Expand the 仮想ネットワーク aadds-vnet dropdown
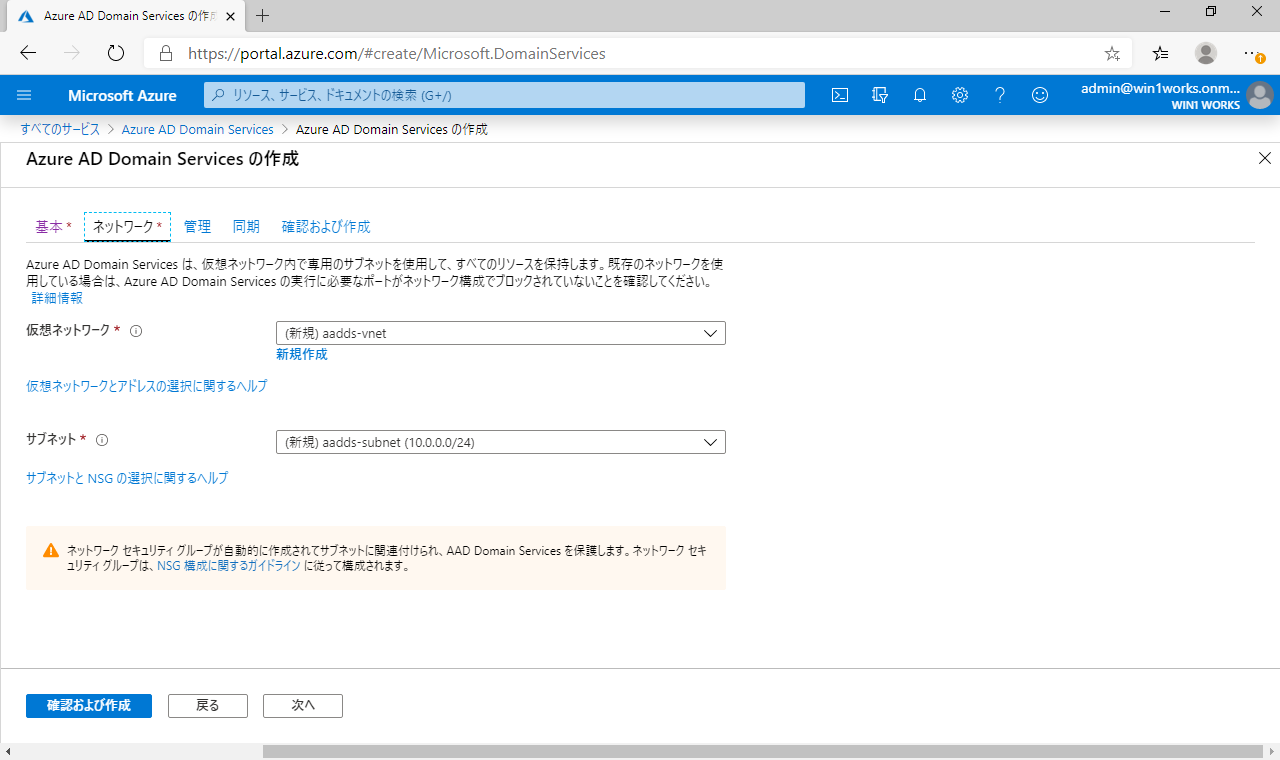This screenshot has height=760, width=1280. click(x=500, y=333)
